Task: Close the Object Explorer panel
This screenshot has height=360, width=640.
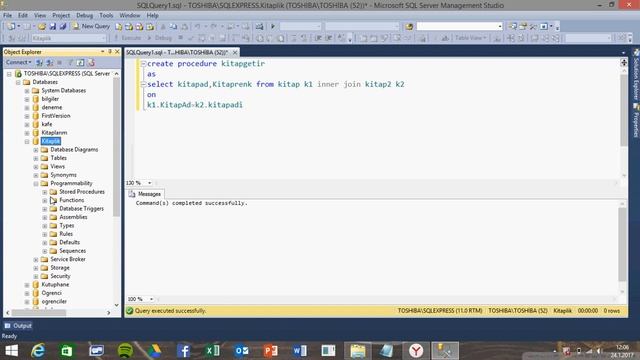Action: [x=117, y=52]
